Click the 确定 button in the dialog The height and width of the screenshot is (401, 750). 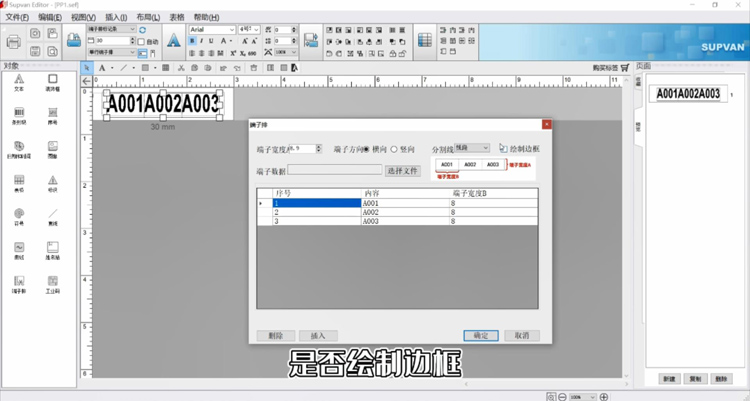pos(480,335)
